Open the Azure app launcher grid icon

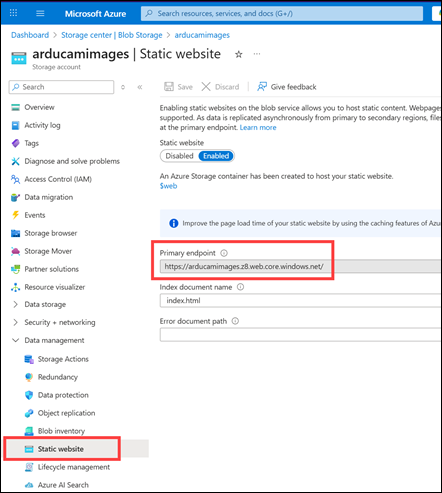pos(13,13)
